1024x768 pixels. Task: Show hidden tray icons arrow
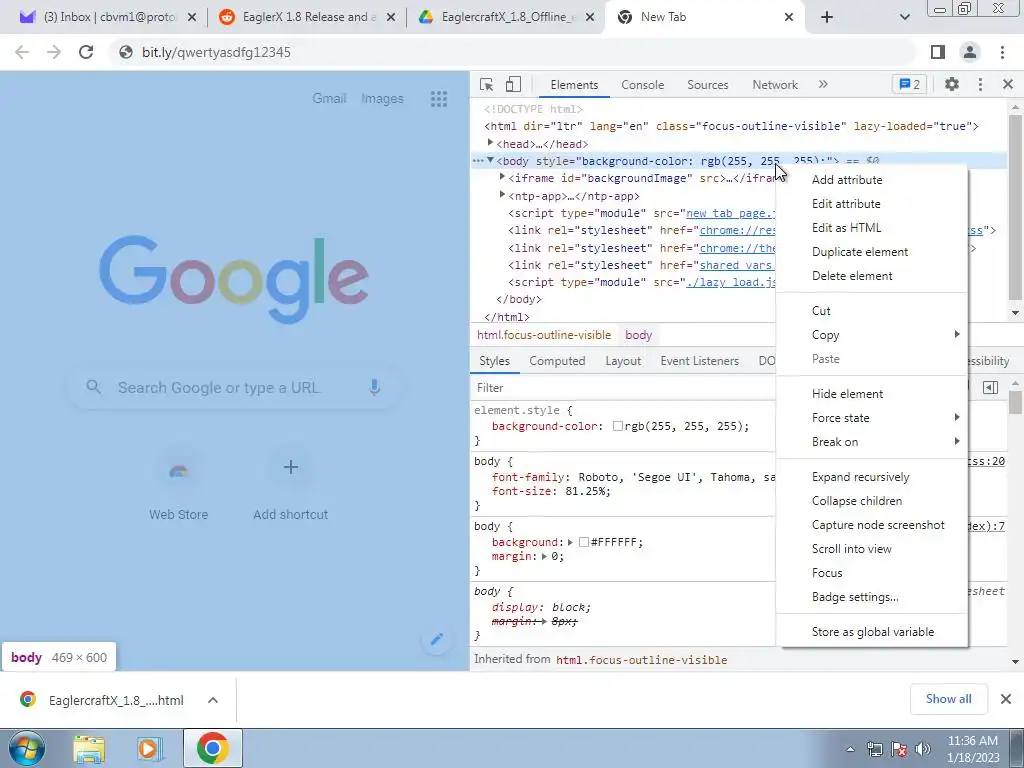click(850, 748)
